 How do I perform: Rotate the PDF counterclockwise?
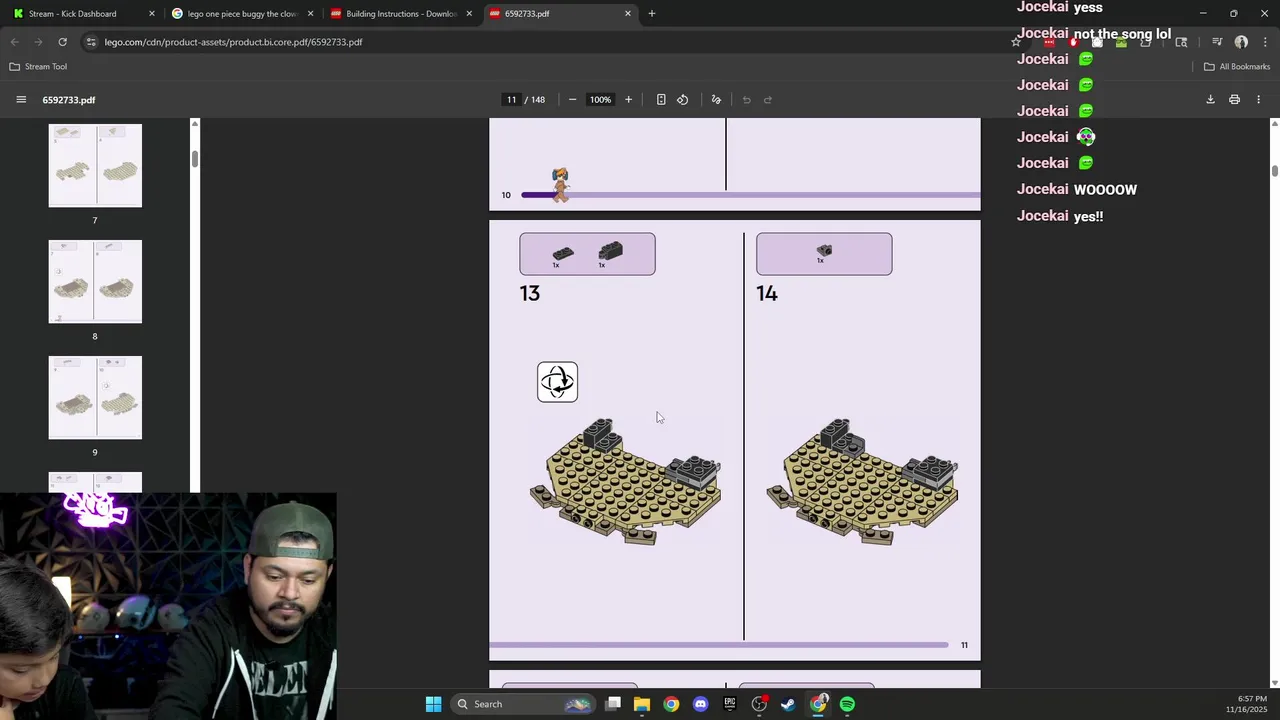[683, 100]
